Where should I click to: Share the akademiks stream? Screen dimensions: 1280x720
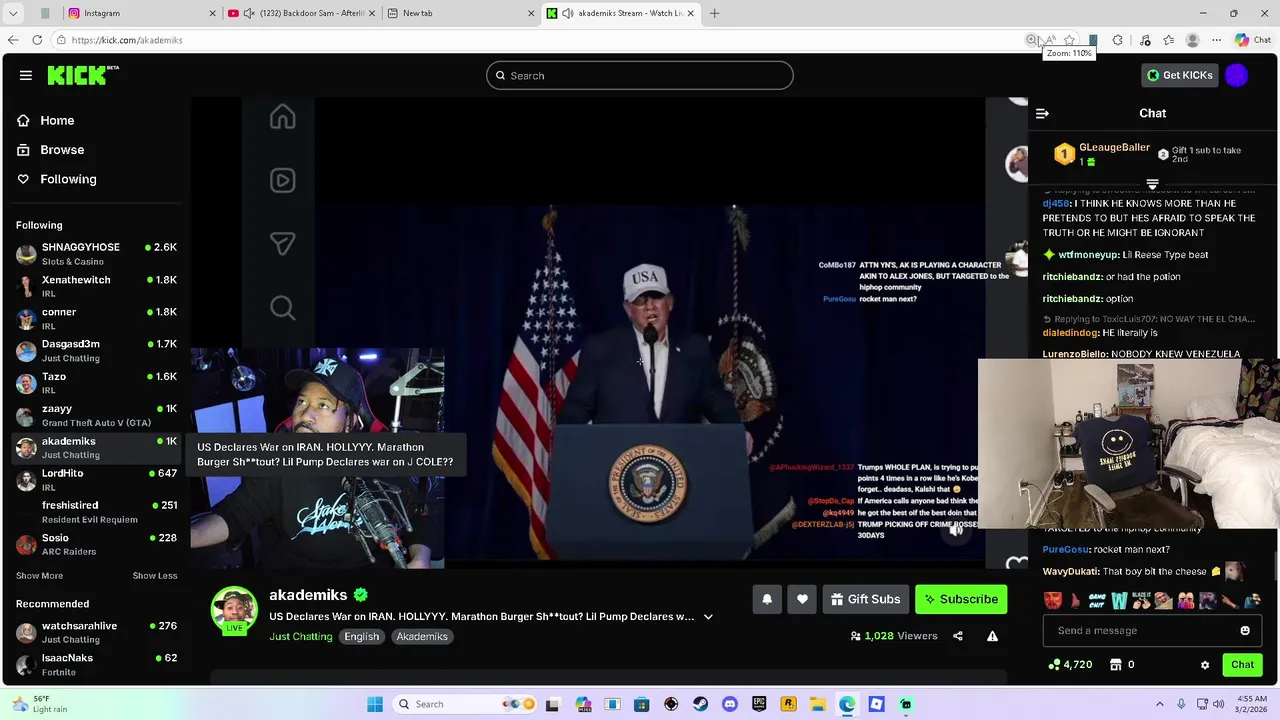(x=958, y=636)
